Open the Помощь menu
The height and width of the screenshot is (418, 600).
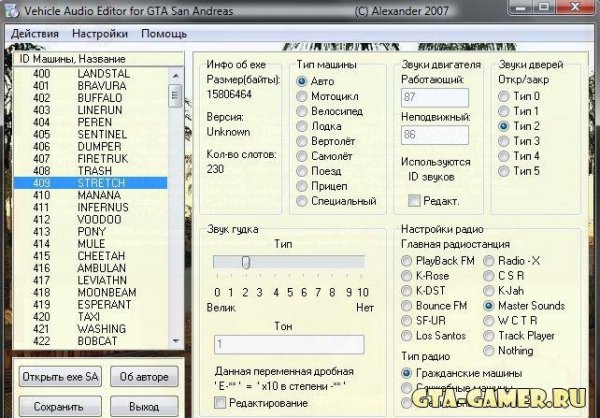tap(164, 34)
